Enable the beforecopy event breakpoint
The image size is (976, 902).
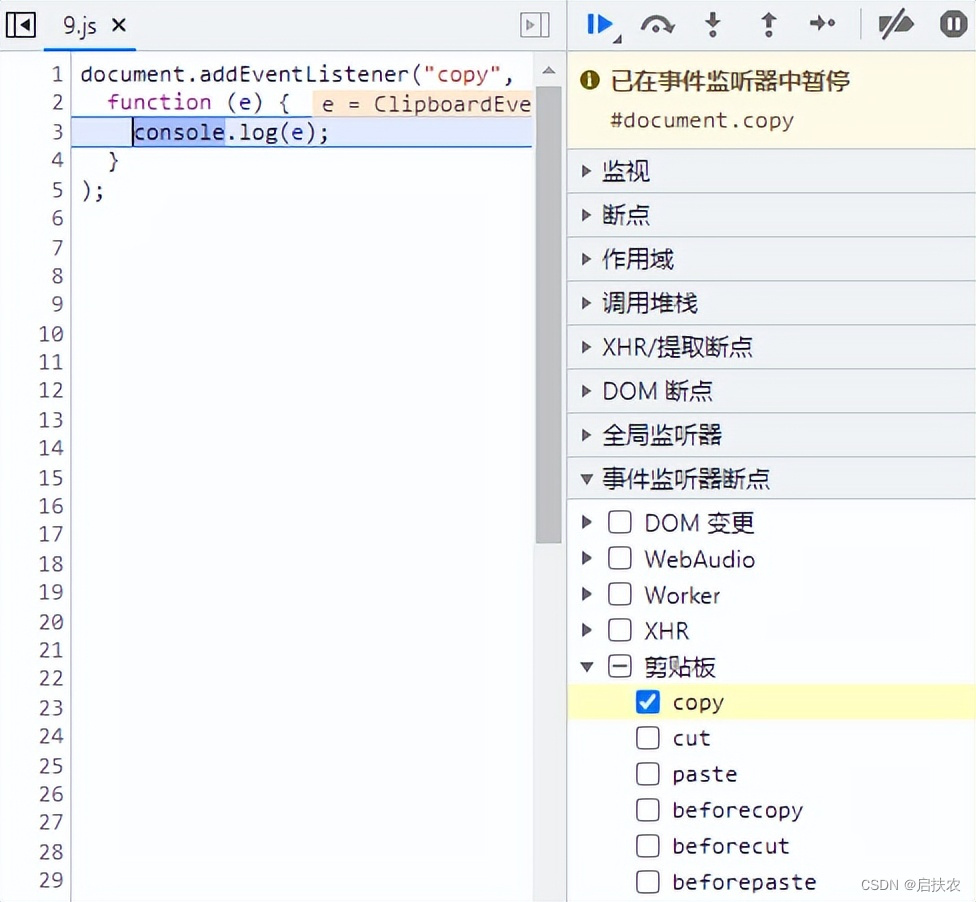coord(648,810)
